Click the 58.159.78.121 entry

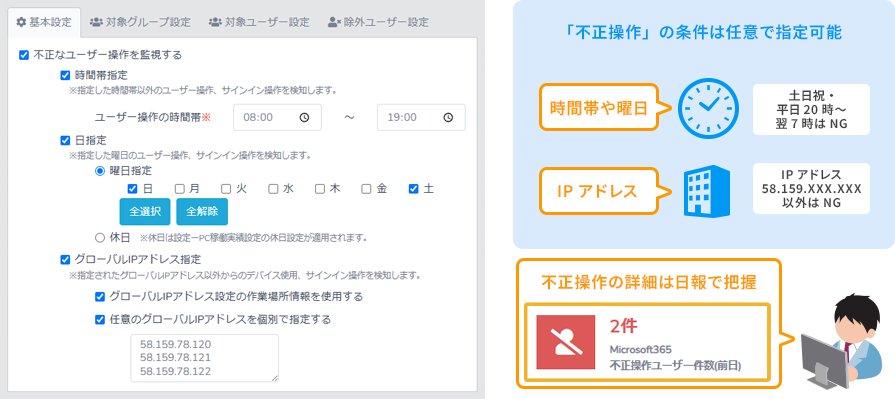pyautogui.click(x=175, y=358)
